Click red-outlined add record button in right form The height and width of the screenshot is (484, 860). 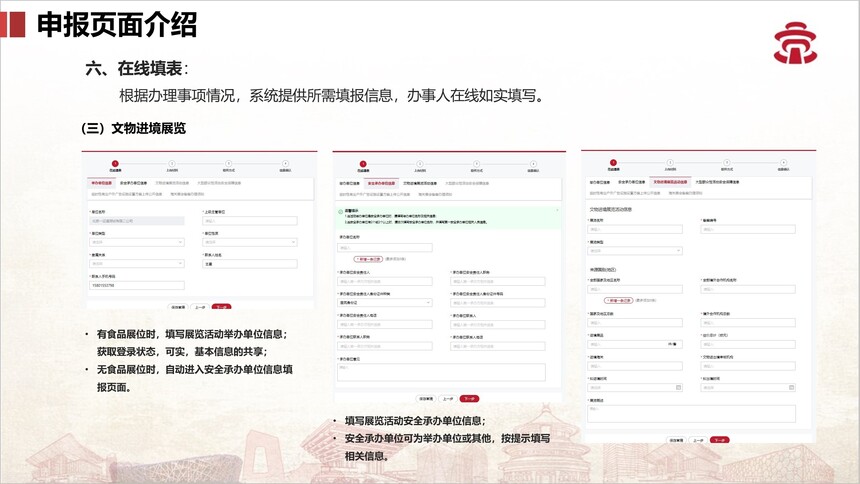tap(619, 301)
